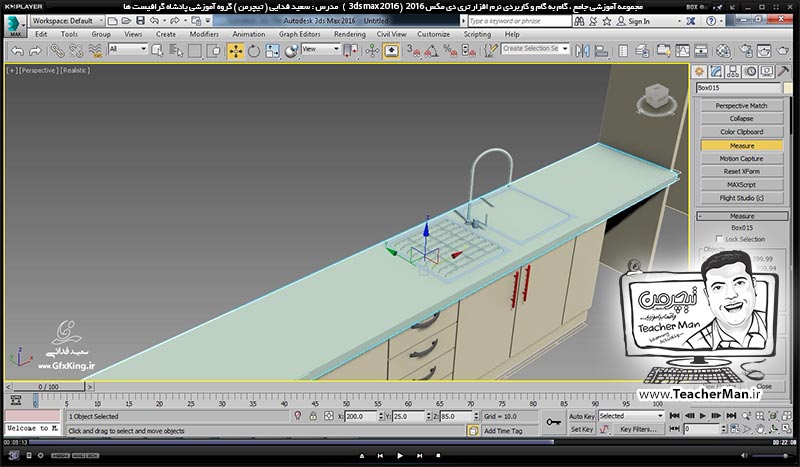The height and width of the screenshot is (467, 800).
Task: Open the Graph Editors menu
Action: click(x=299, y=34)
